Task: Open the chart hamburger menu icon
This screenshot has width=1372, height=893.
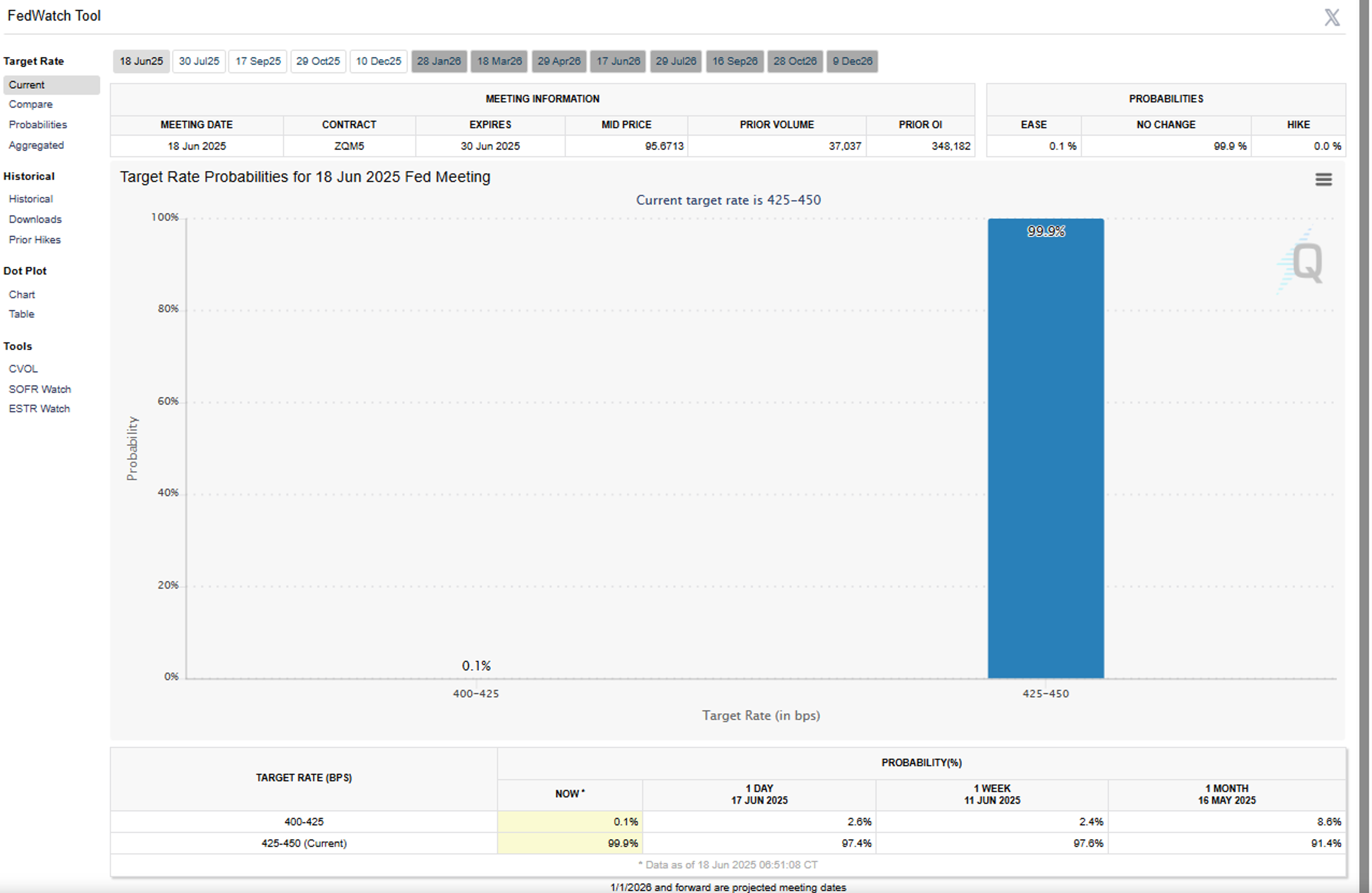Action: (x=1323, y=179)
